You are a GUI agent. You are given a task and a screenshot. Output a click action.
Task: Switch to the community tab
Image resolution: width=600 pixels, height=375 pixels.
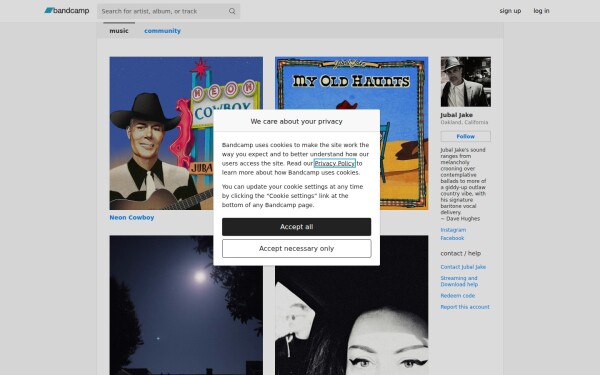tap(162, 31)
